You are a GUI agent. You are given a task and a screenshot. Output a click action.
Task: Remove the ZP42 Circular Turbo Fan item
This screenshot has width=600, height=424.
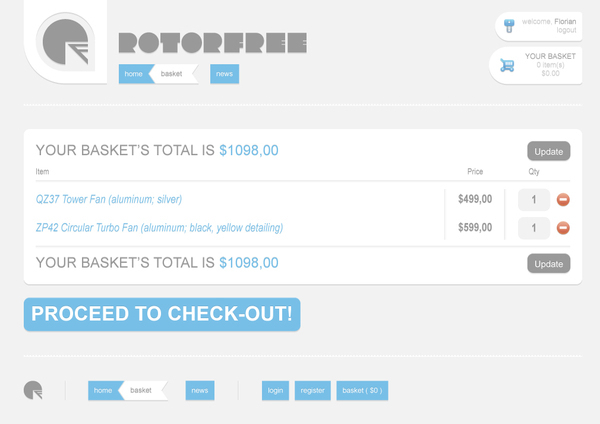pyautogui.click(x=563, y=228)
